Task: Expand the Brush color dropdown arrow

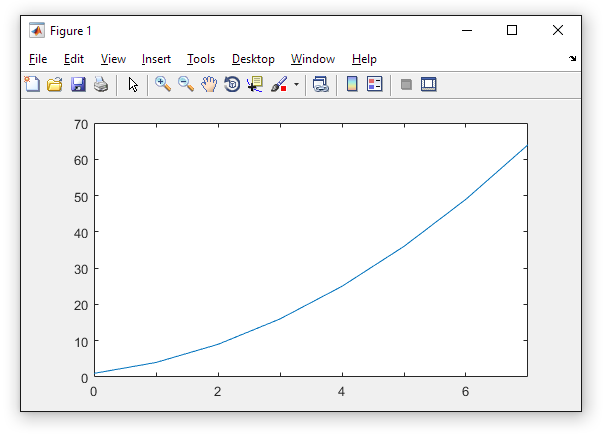Action: click(296, 84)
